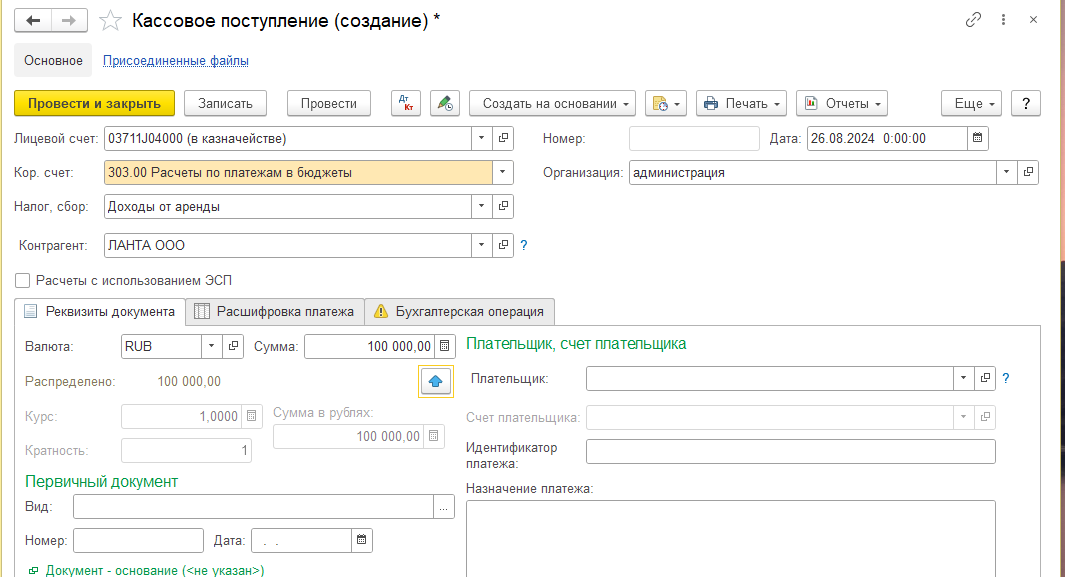Viewport: 1065px width, 577px height.
Task: Open Присоединенные файлы link
Action: point(175,60)
